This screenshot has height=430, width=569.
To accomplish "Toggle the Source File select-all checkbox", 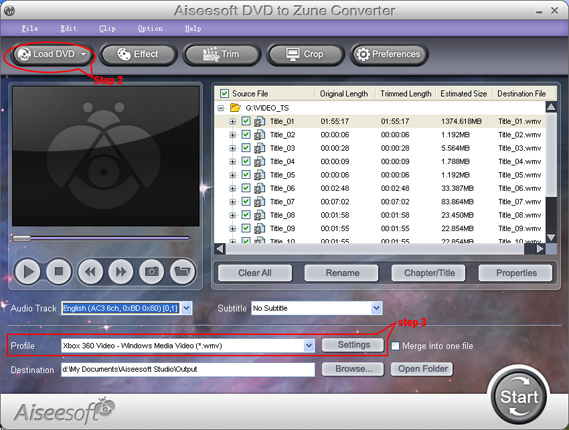I will [x=224, y=94].
